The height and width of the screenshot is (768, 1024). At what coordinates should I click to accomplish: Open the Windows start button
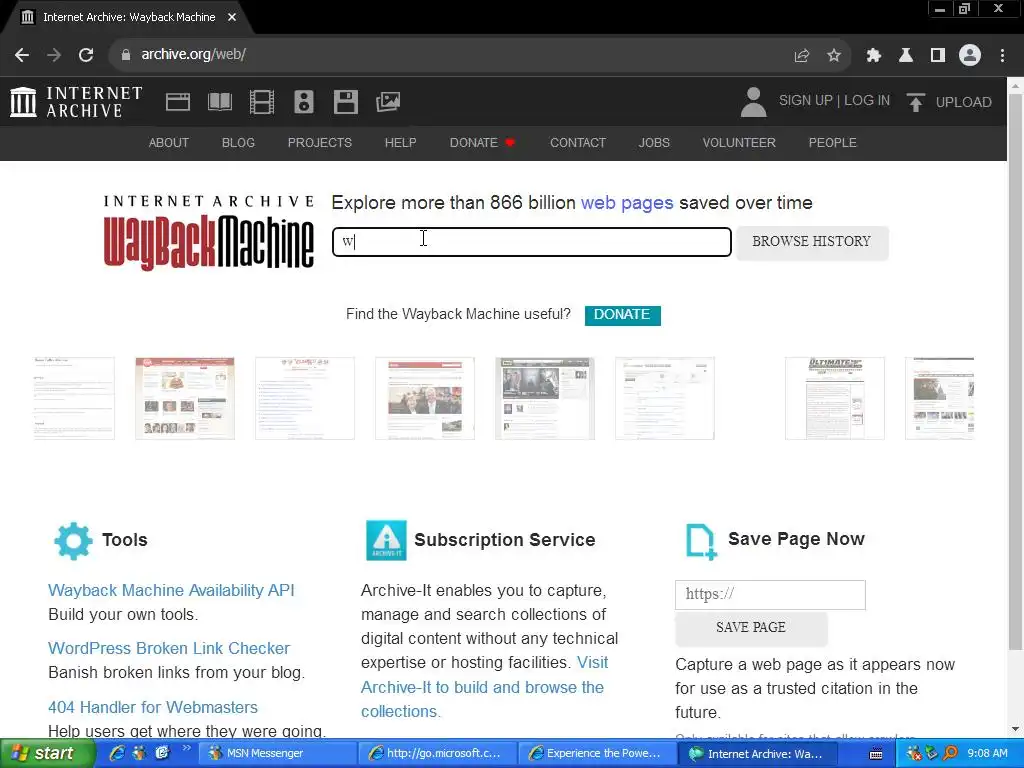[x=47, y=754]
